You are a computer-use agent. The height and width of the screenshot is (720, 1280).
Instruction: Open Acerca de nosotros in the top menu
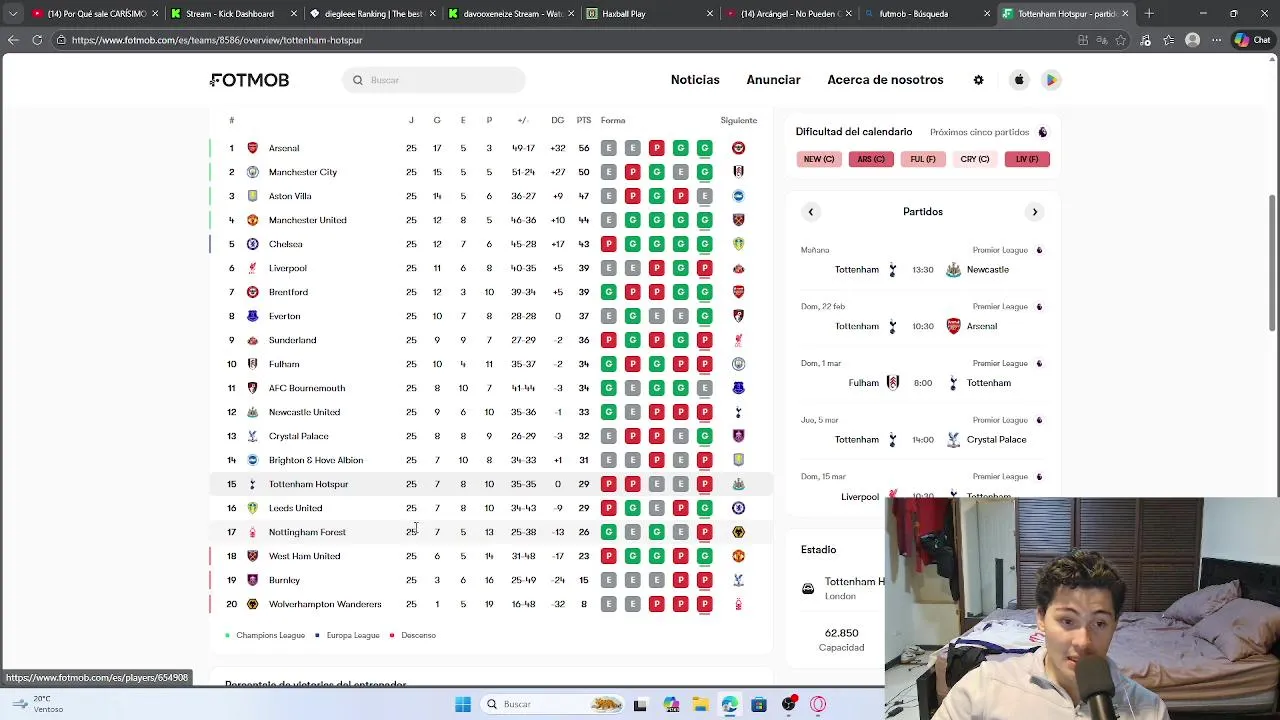pos(885,80)
